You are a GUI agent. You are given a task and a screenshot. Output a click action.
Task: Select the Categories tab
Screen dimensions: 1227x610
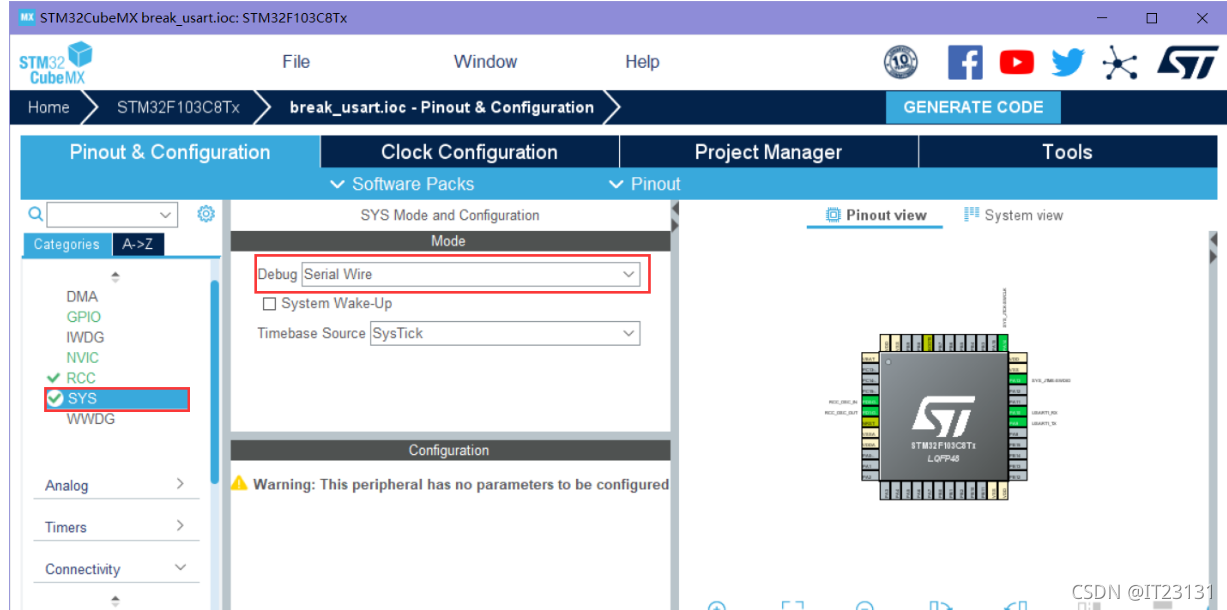[67, 244]
